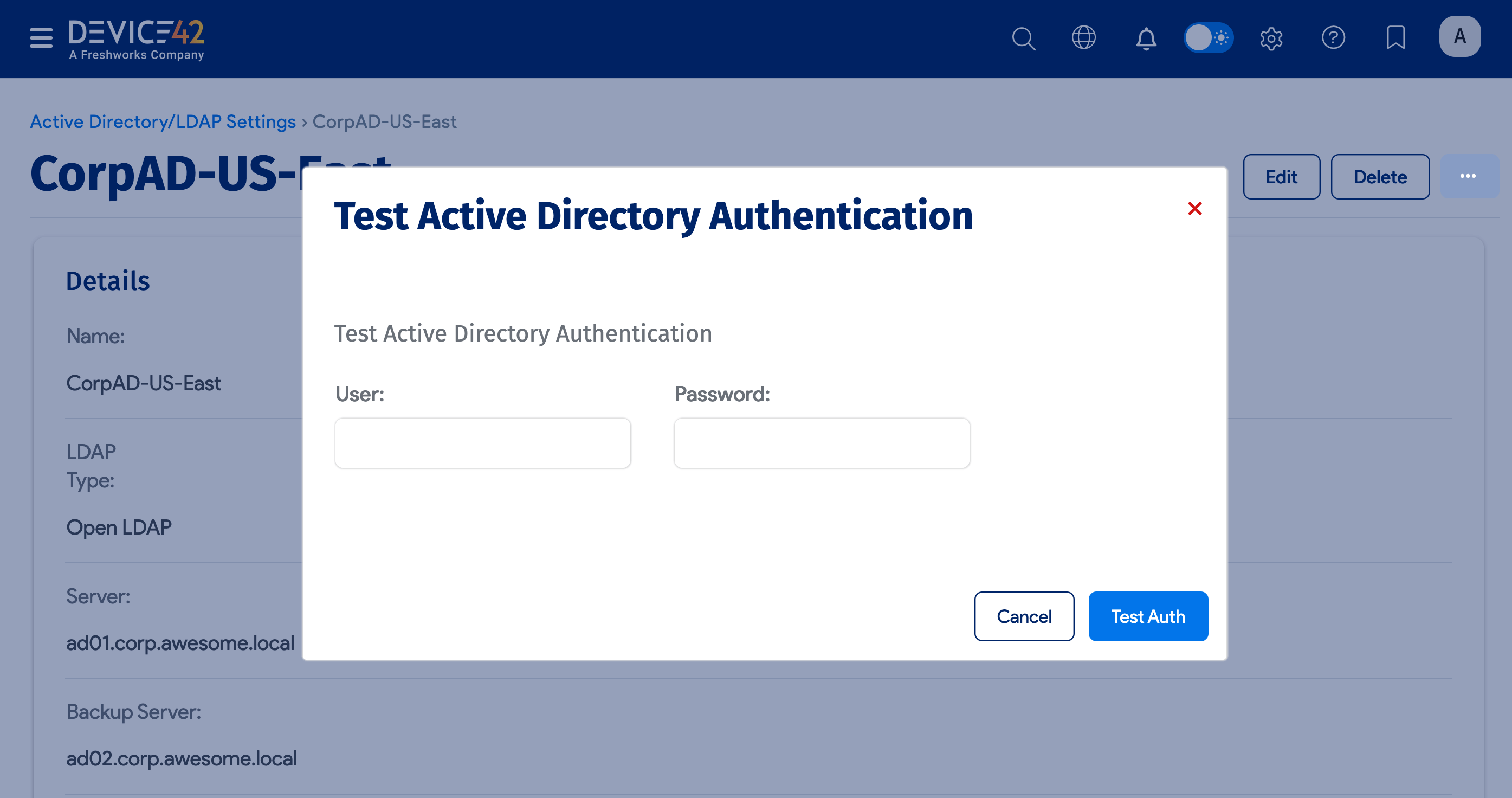The image size is (1512, 798).
Task: Click the Edit button
Action: [1281, 177]
